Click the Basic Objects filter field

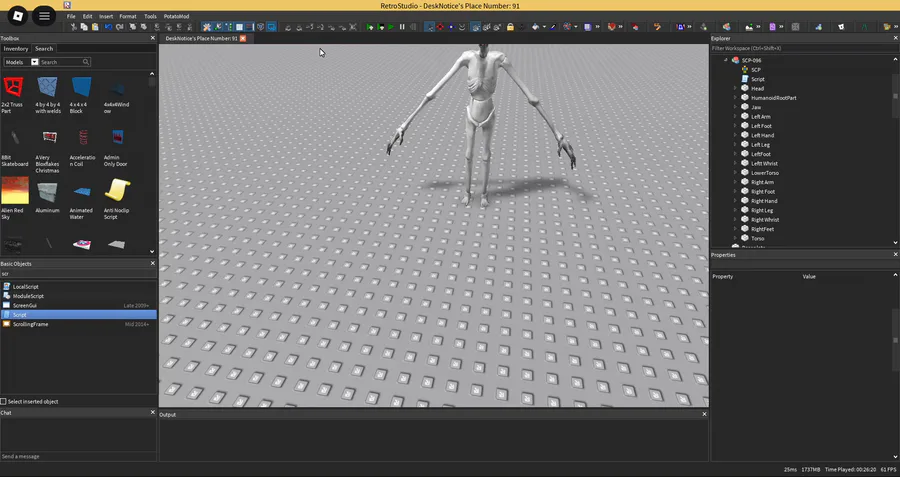point(78,274)
